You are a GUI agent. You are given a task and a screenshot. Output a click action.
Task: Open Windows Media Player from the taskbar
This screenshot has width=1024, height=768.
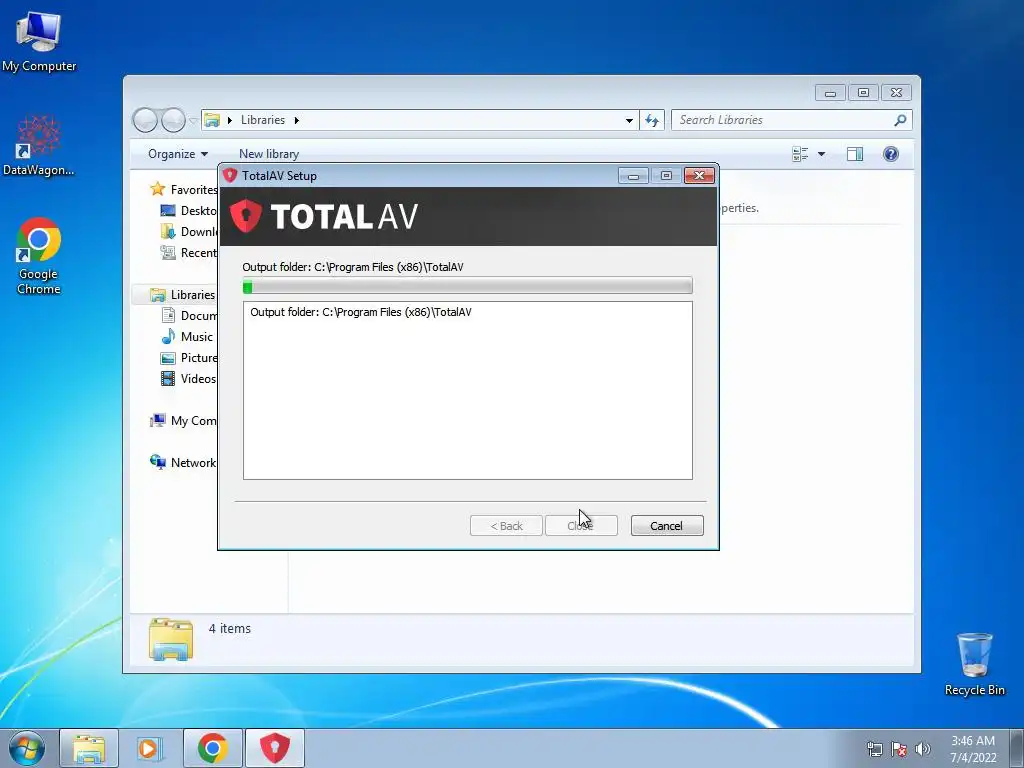click(x=149, y=748)
